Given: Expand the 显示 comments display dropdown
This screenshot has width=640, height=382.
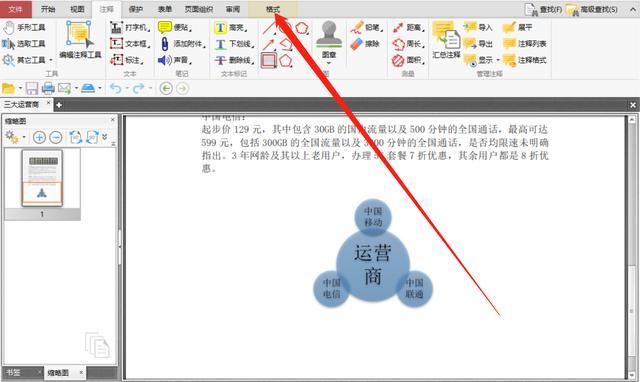Looking at the screenshot, I should click(498, 60).
